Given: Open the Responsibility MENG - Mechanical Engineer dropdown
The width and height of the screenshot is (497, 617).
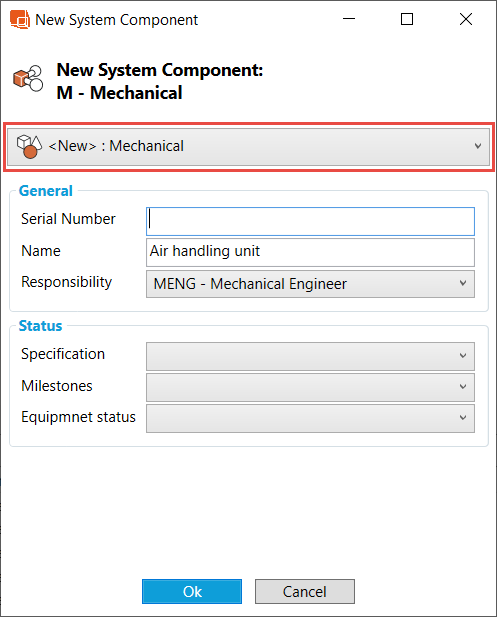Looking at the screenshot, I should [x=310, y=284].
